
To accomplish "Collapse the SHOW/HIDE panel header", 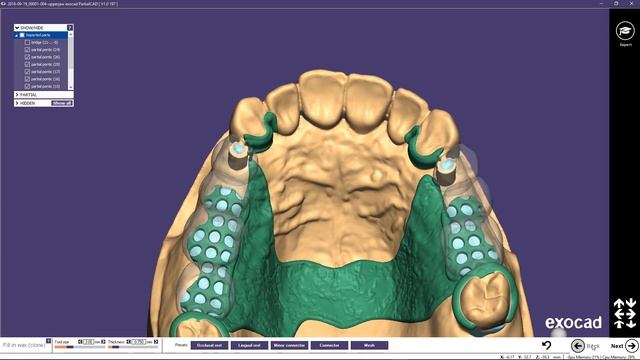I will tap(17, 28).
